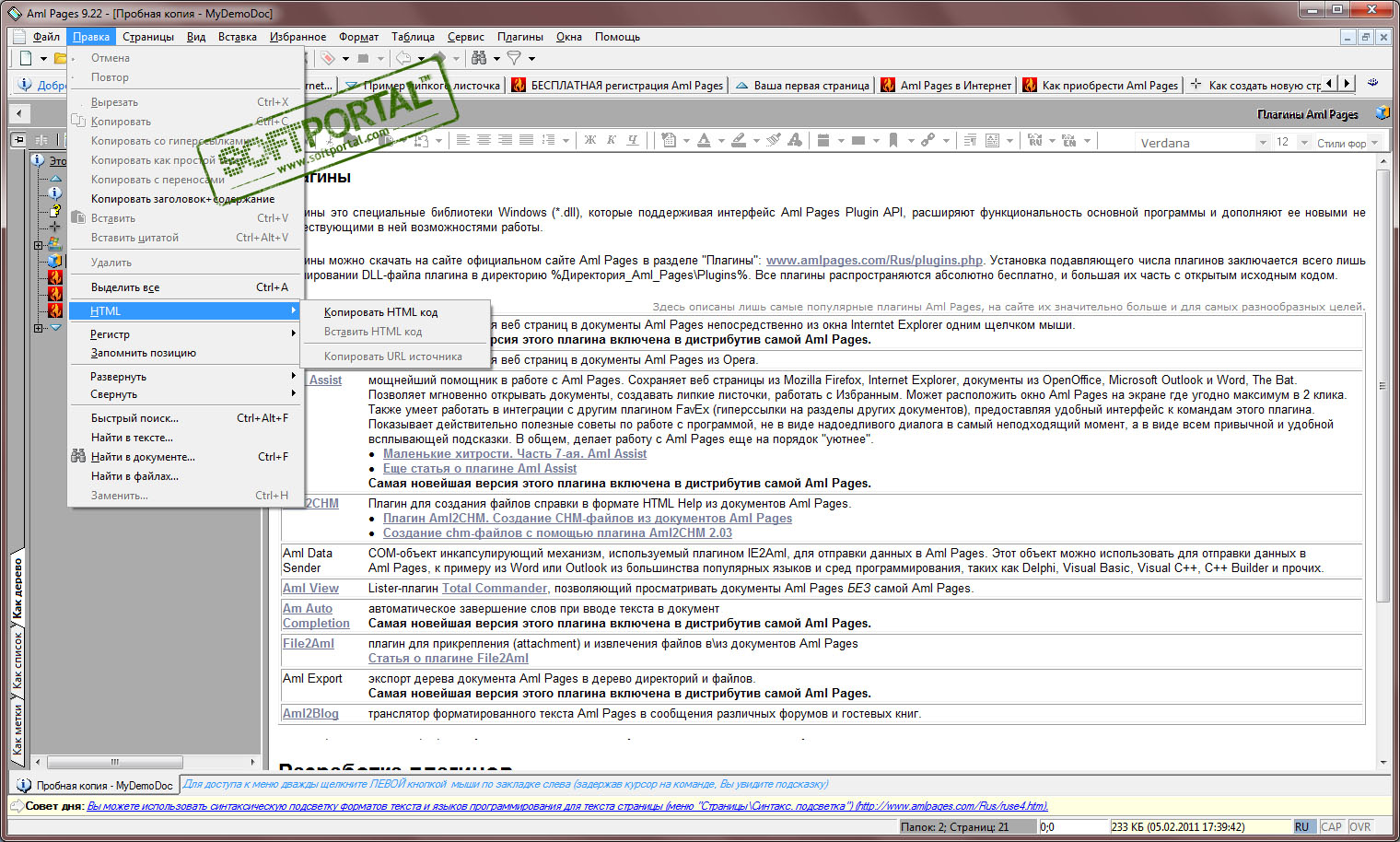Click the hyperlink chain icon
Image resolution: width=1400 pixels, height=842 pixels.
[x=928, y=140]
